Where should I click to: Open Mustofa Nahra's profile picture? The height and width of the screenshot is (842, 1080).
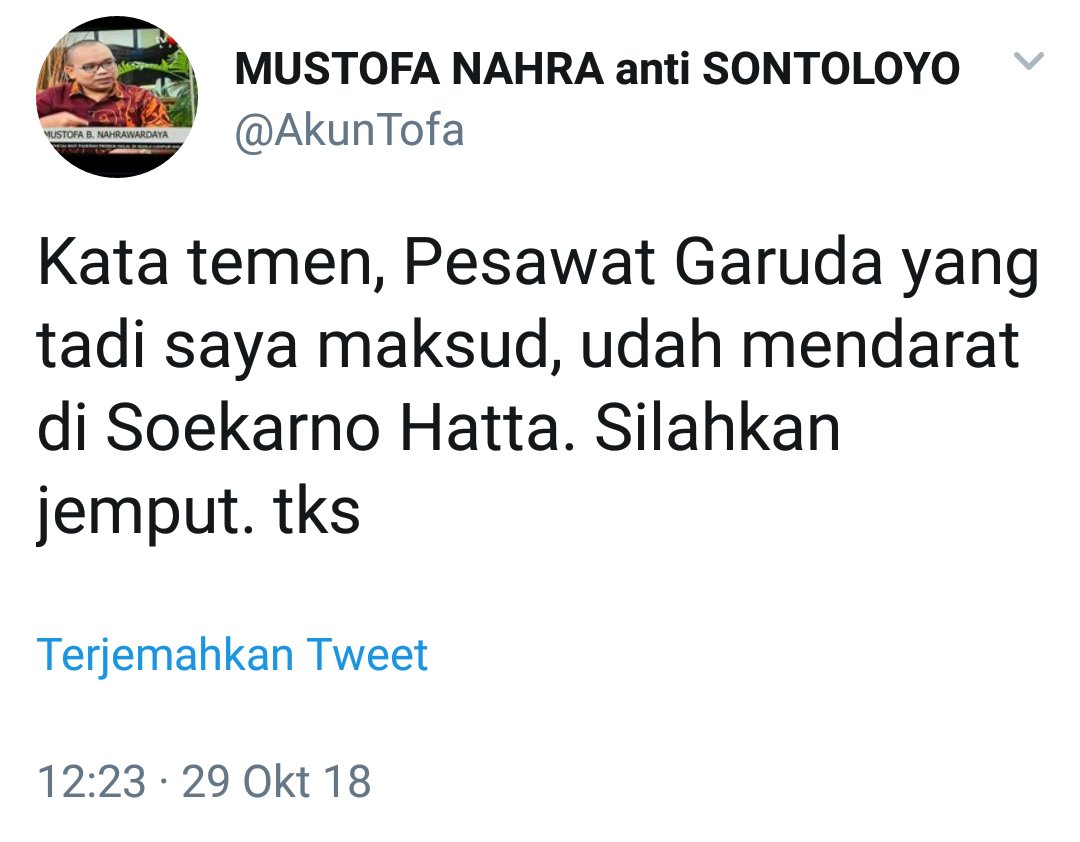[117, 97]
